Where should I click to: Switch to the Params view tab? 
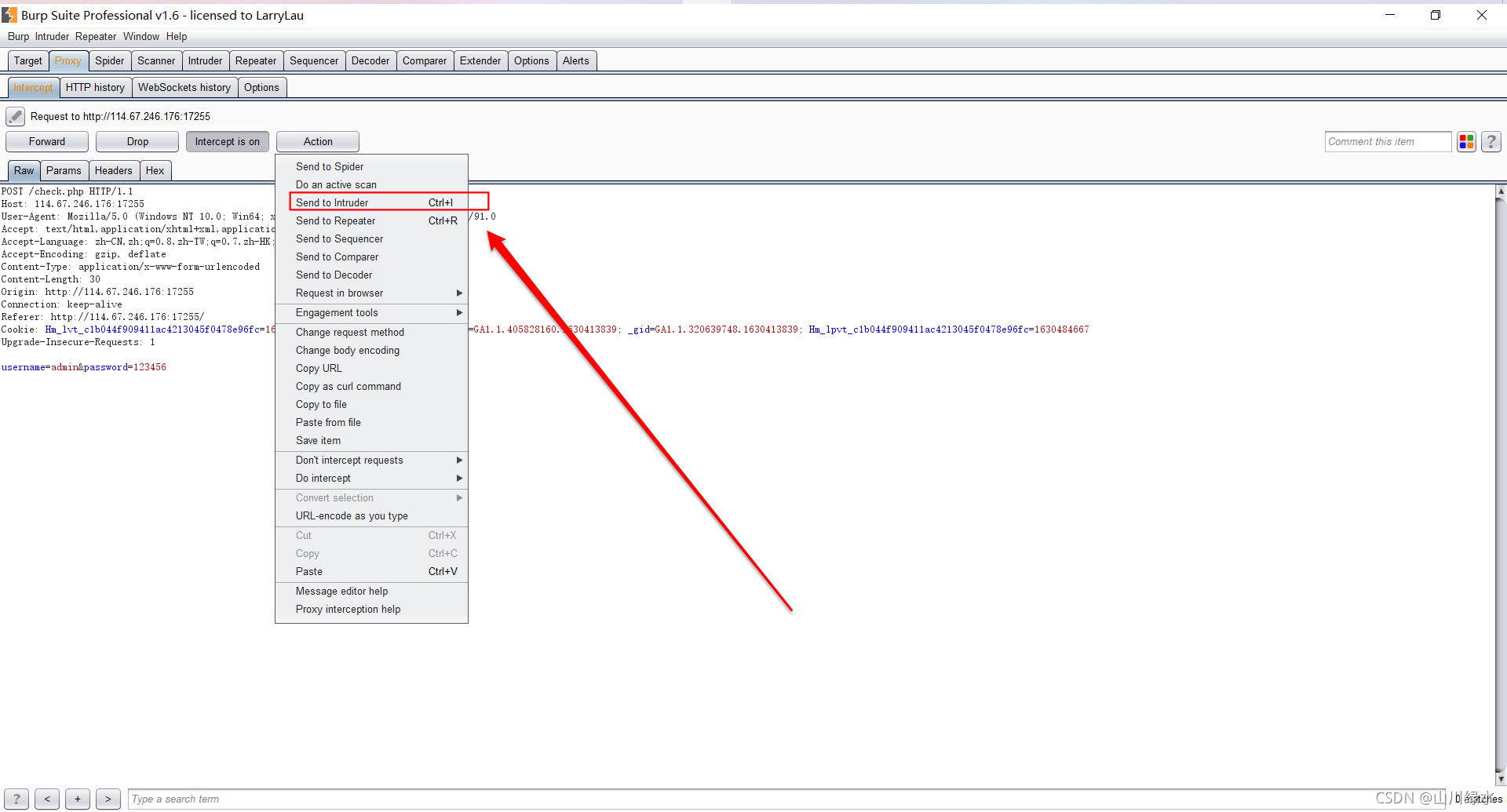coord(64,171)
